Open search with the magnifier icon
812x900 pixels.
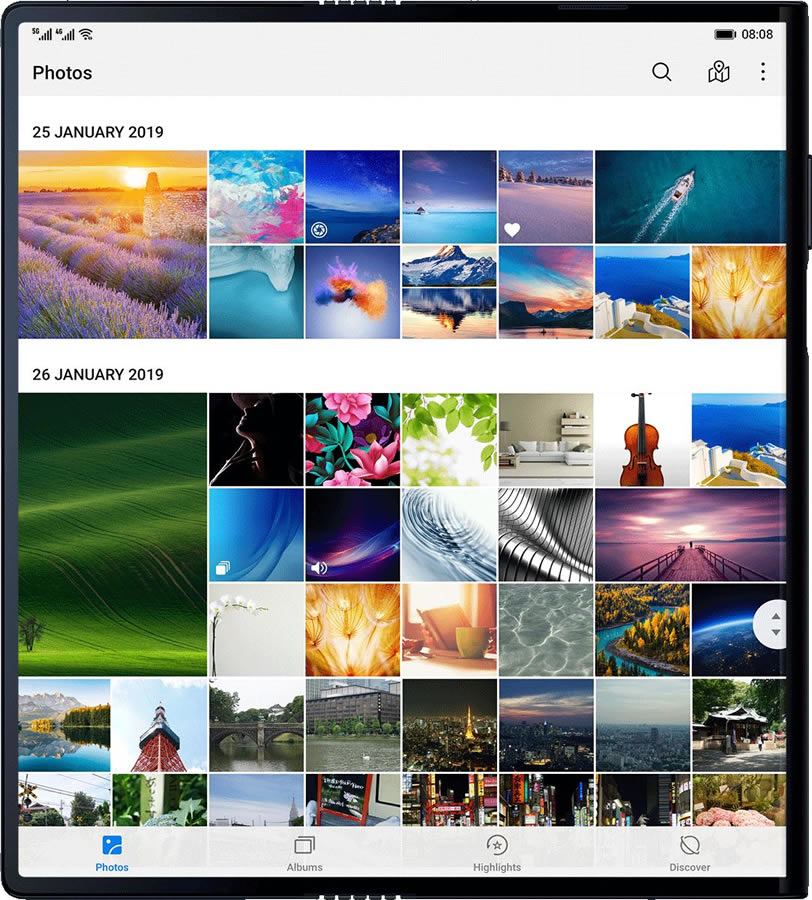tap(661, 72)
